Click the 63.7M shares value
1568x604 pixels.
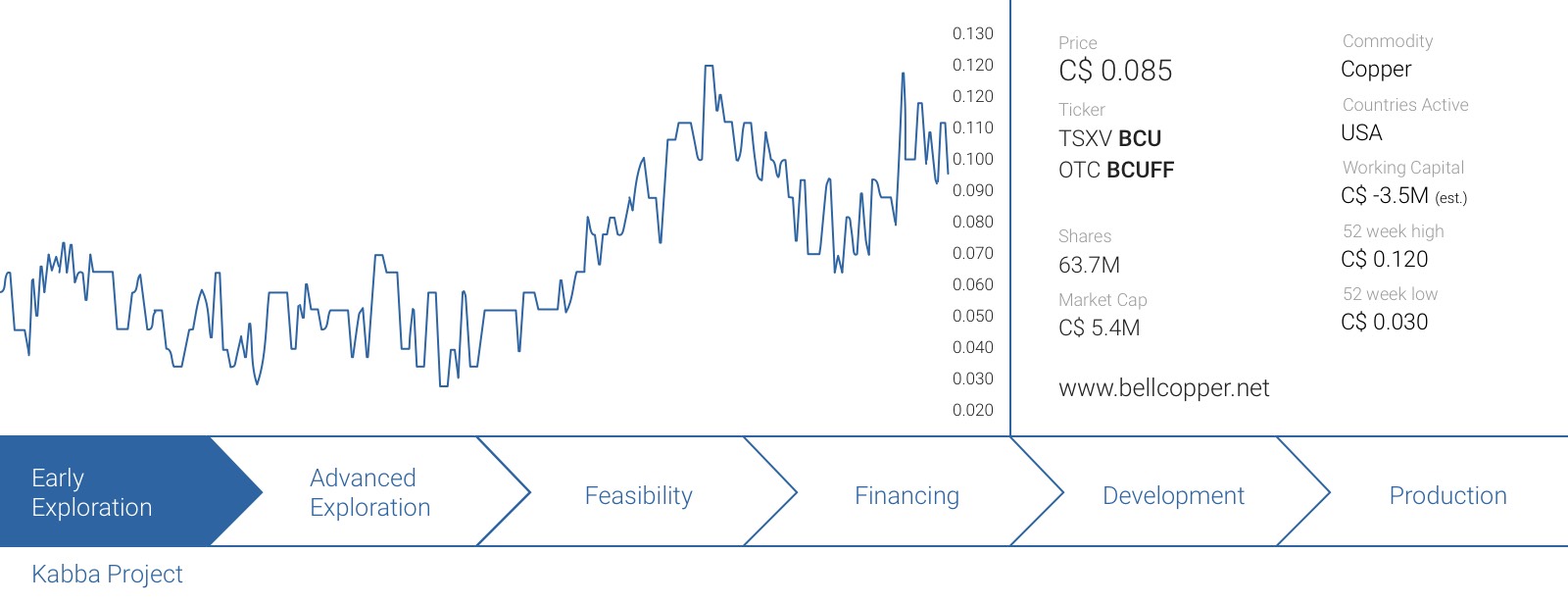1089,265
